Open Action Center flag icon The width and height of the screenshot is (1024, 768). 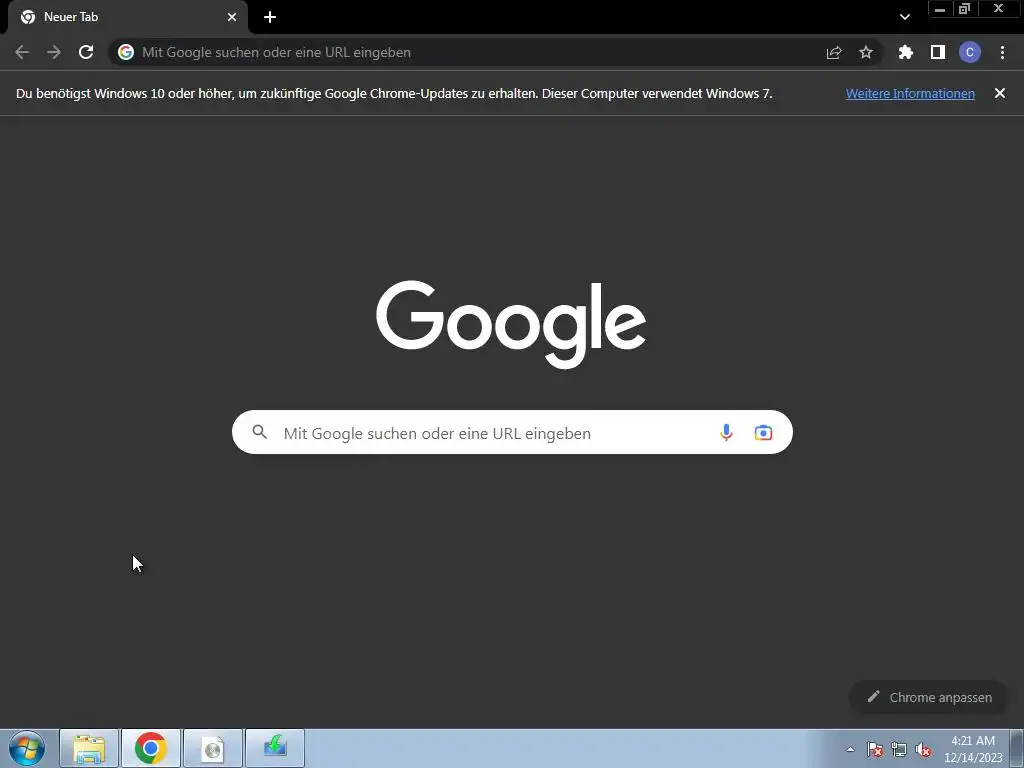pyautogui.click(x=874, y=749)
